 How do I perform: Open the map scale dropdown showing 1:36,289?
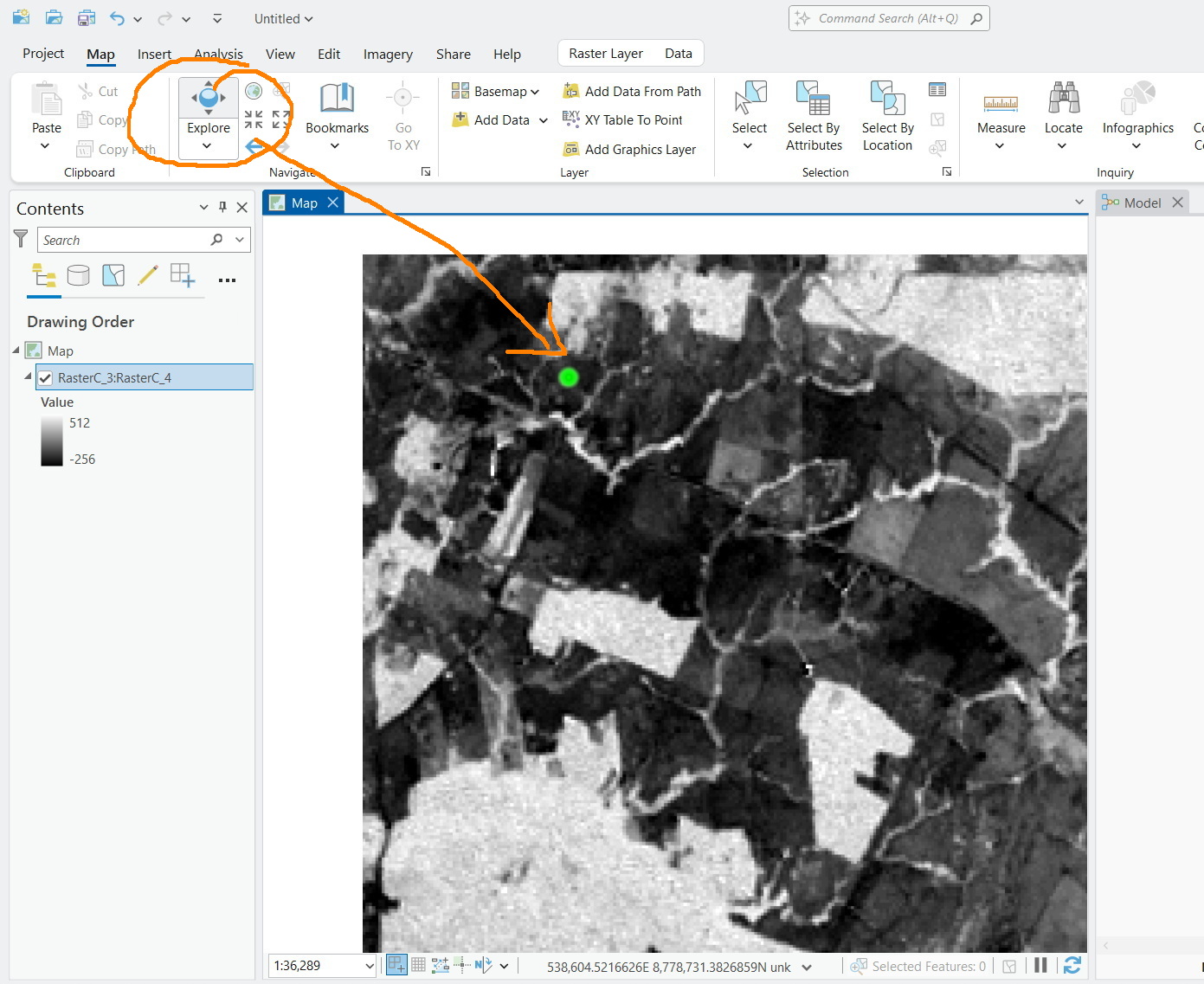coord(370,964)
